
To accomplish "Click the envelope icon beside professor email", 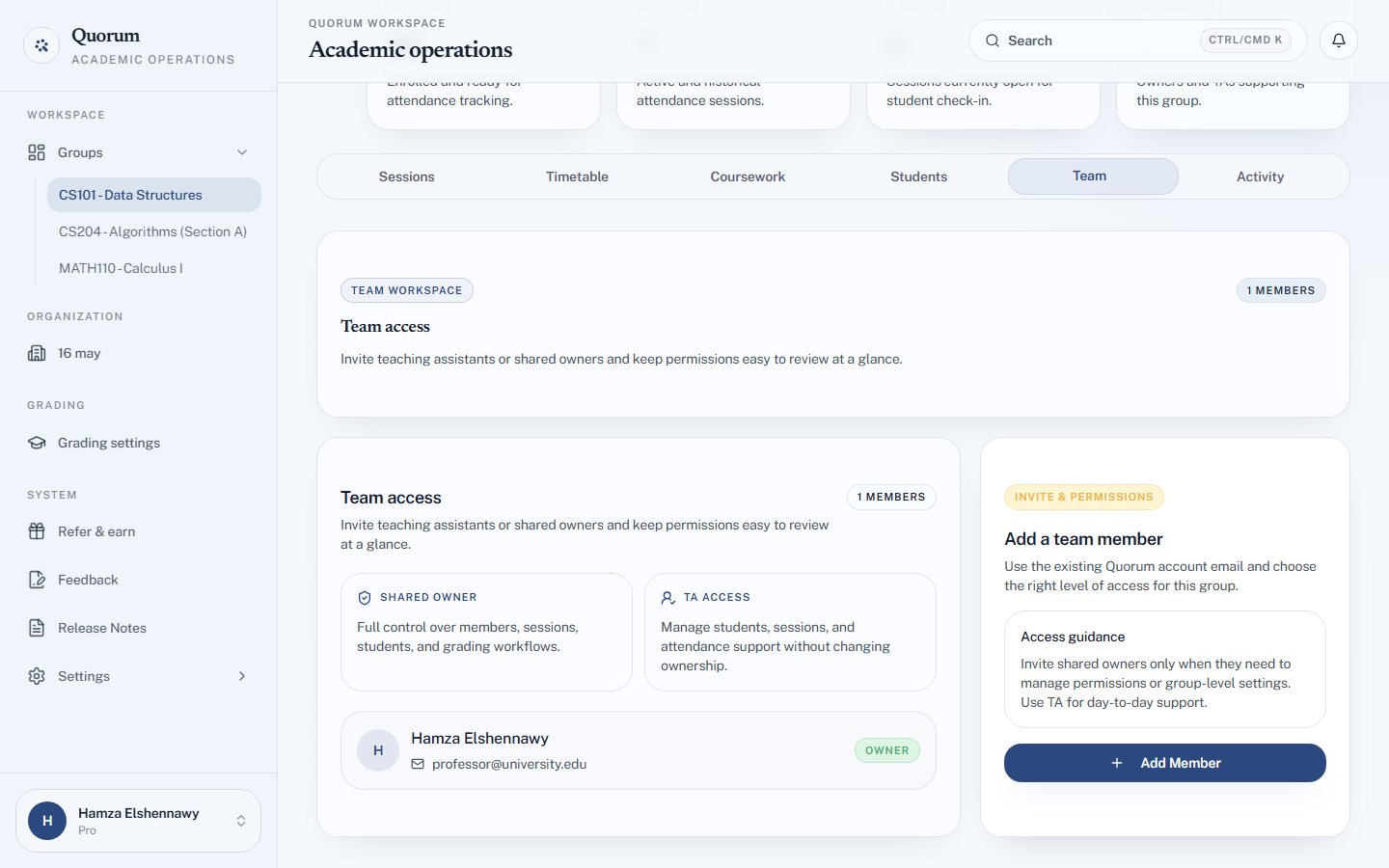I will tap(418, 764).
